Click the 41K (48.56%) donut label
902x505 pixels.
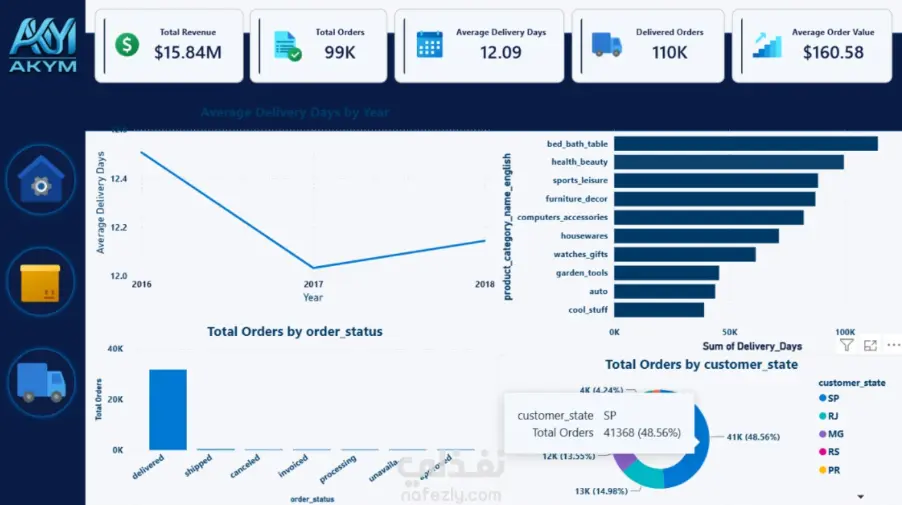(x=753, y=437)
